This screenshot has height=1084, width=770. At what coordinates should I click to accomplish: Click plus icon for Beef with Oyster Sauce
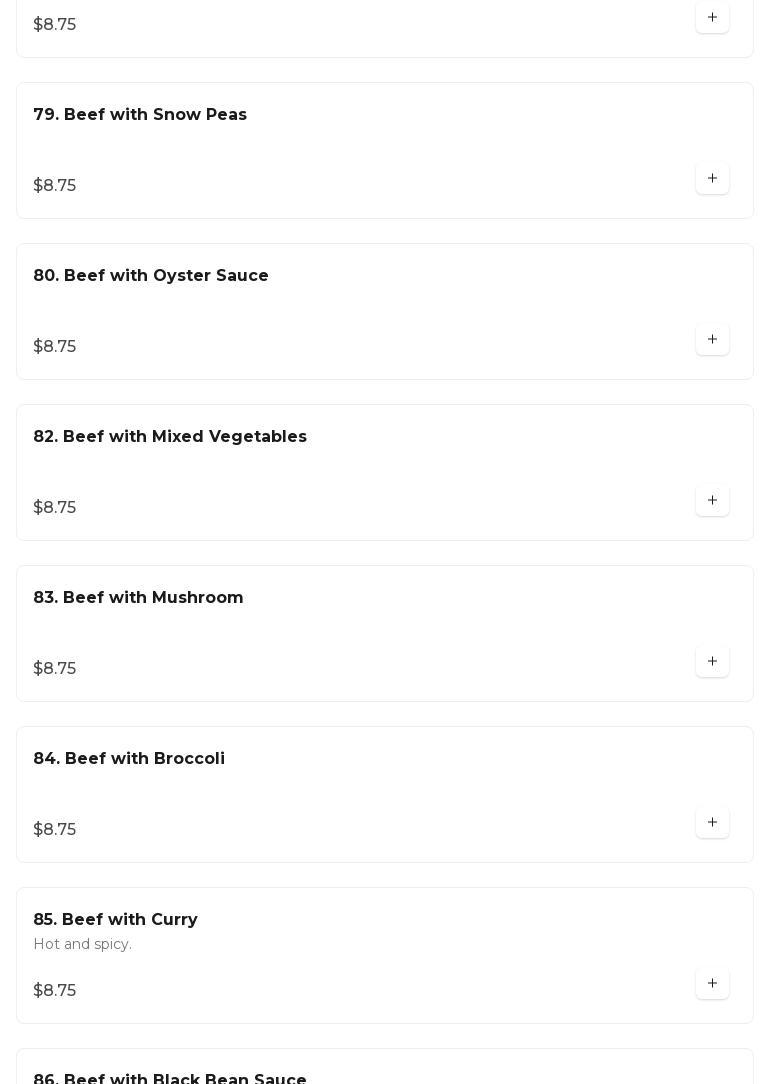[712, 340]
